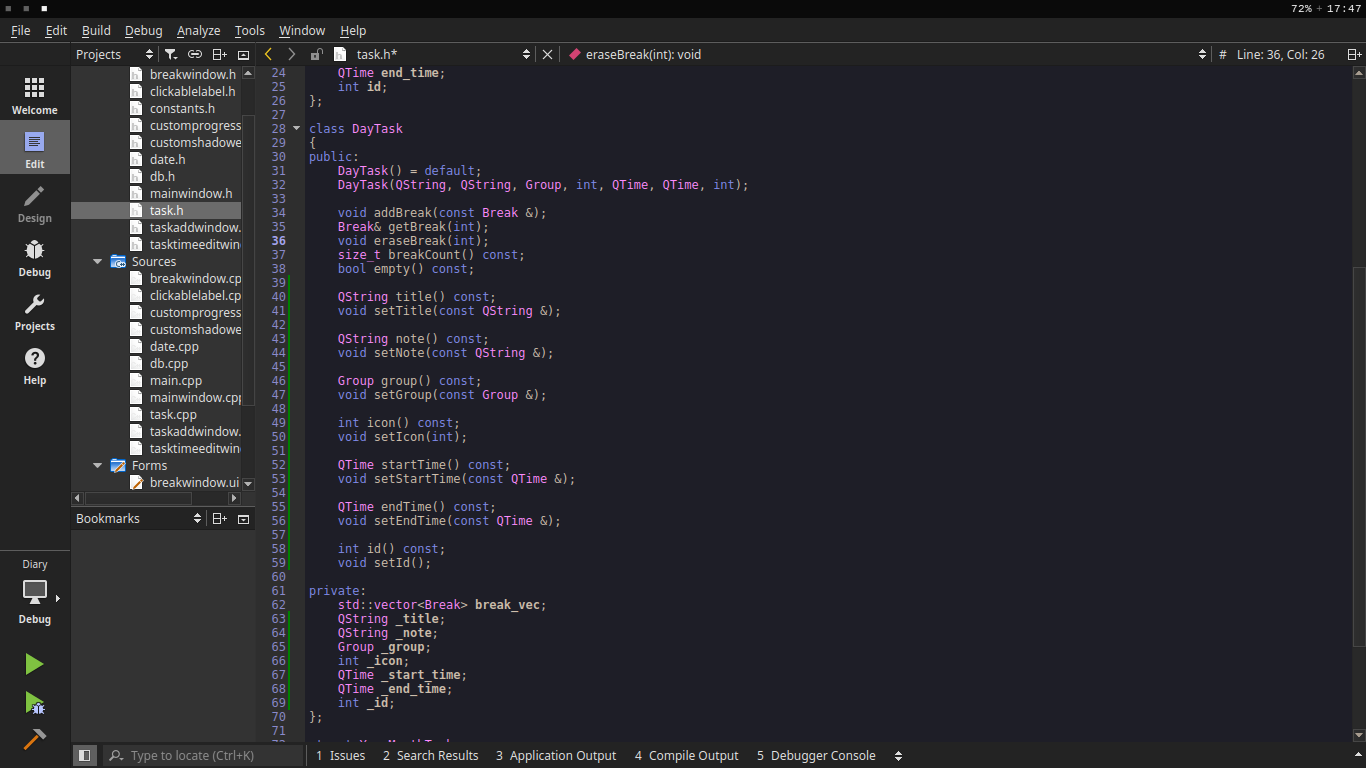Switch to Design mode in sidebar

click(34, 204)
